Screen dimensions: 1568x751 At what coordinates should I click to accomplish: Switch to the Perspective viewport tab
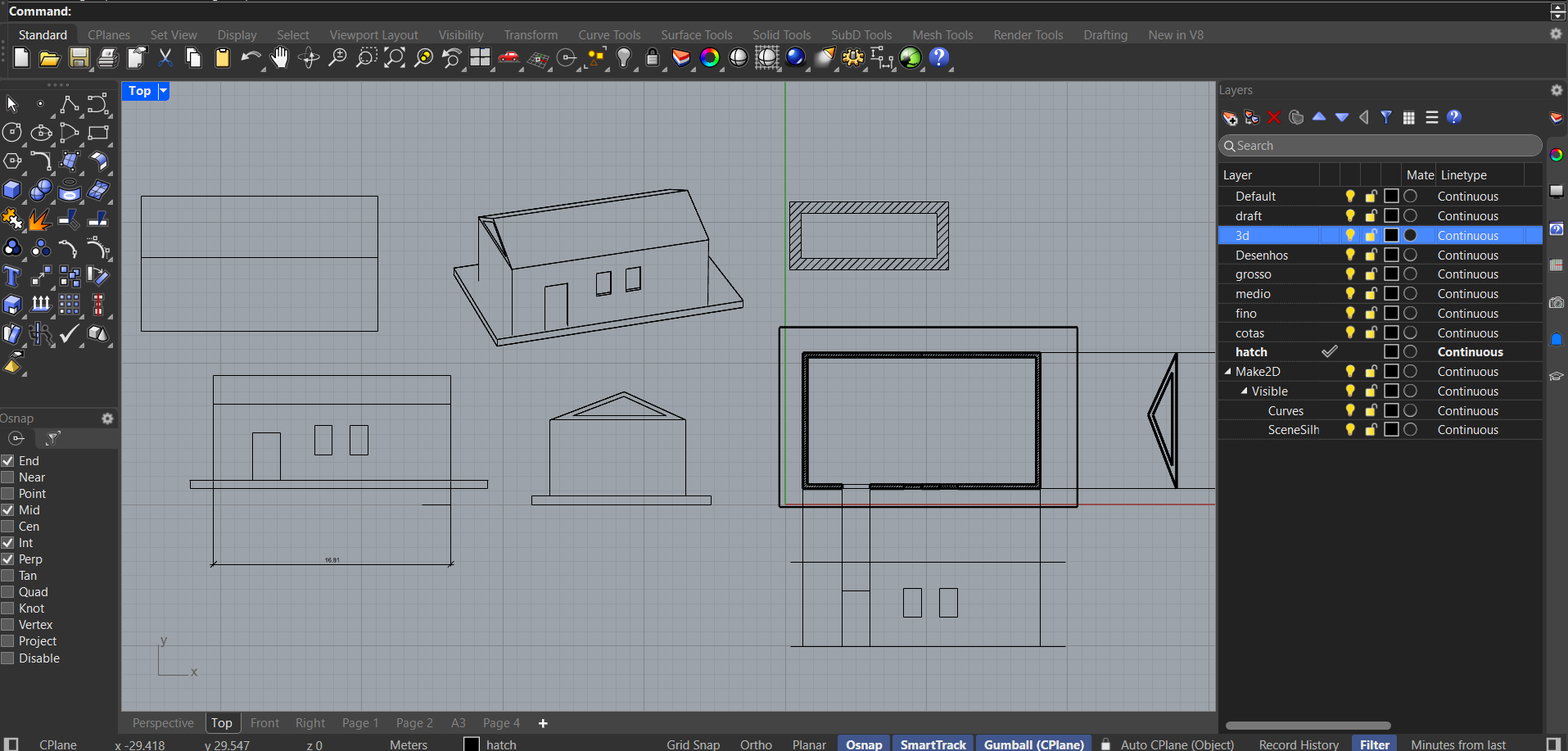[x=163, y=723]
